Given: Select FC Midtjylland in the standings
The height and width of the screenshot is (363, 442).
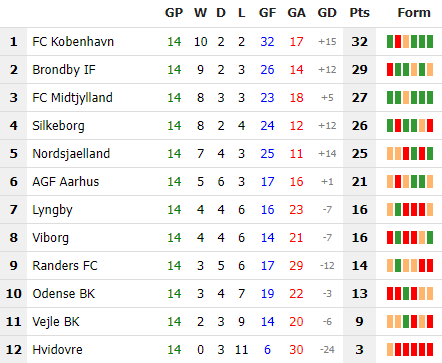Looking at the screenshot, I should 72,98.
